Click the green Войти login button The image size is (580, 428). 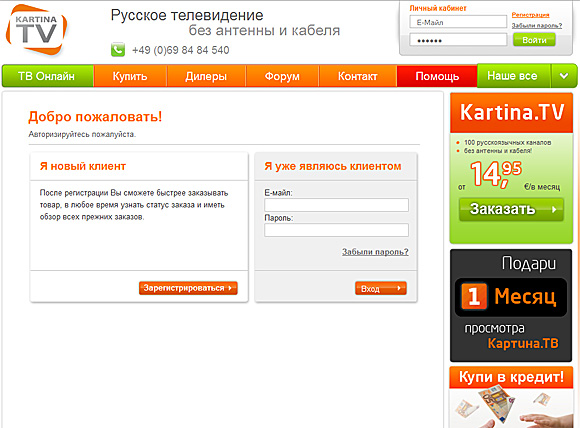(534, 40)
